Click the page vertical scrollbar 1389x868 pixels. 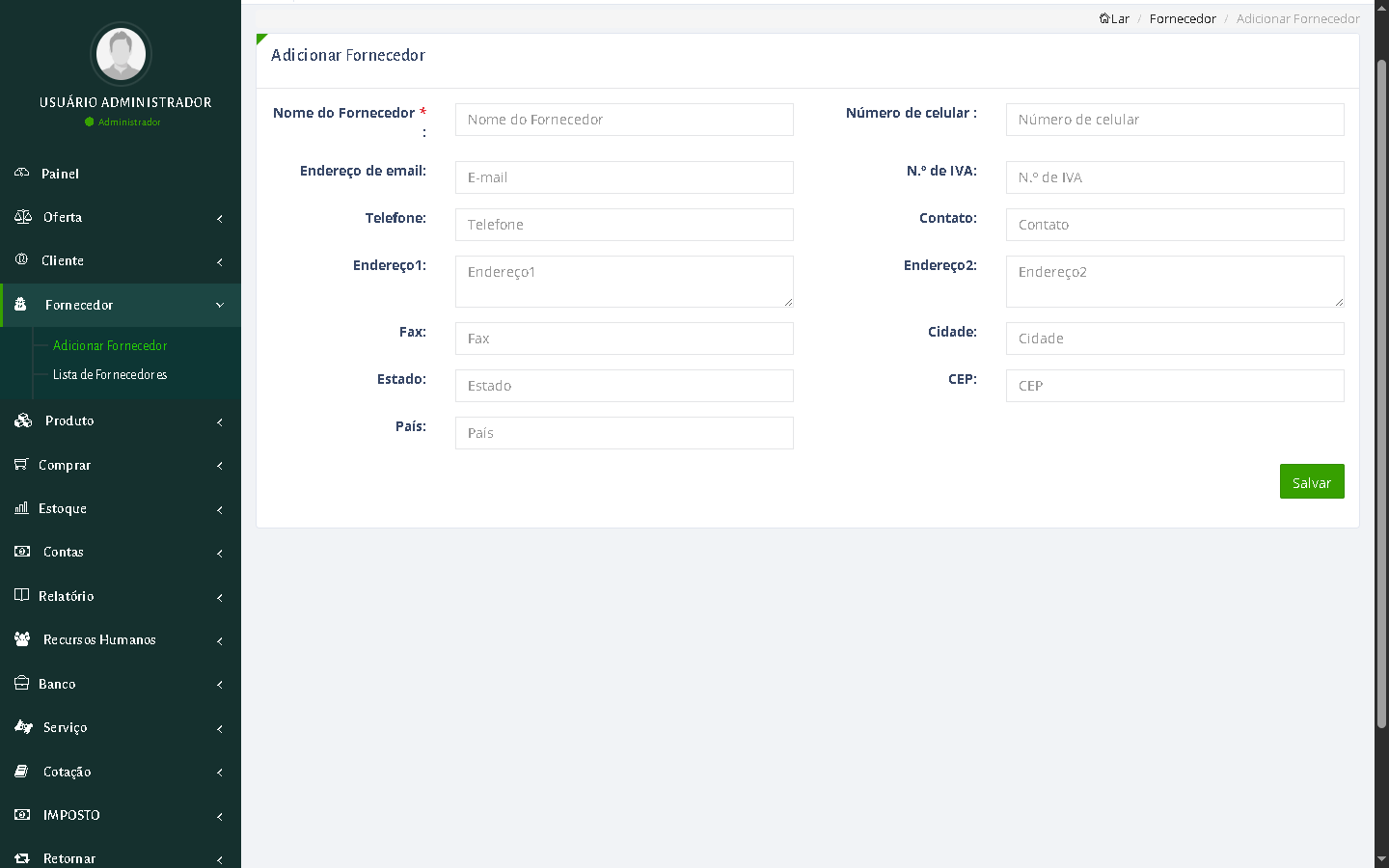point(1381,386)
